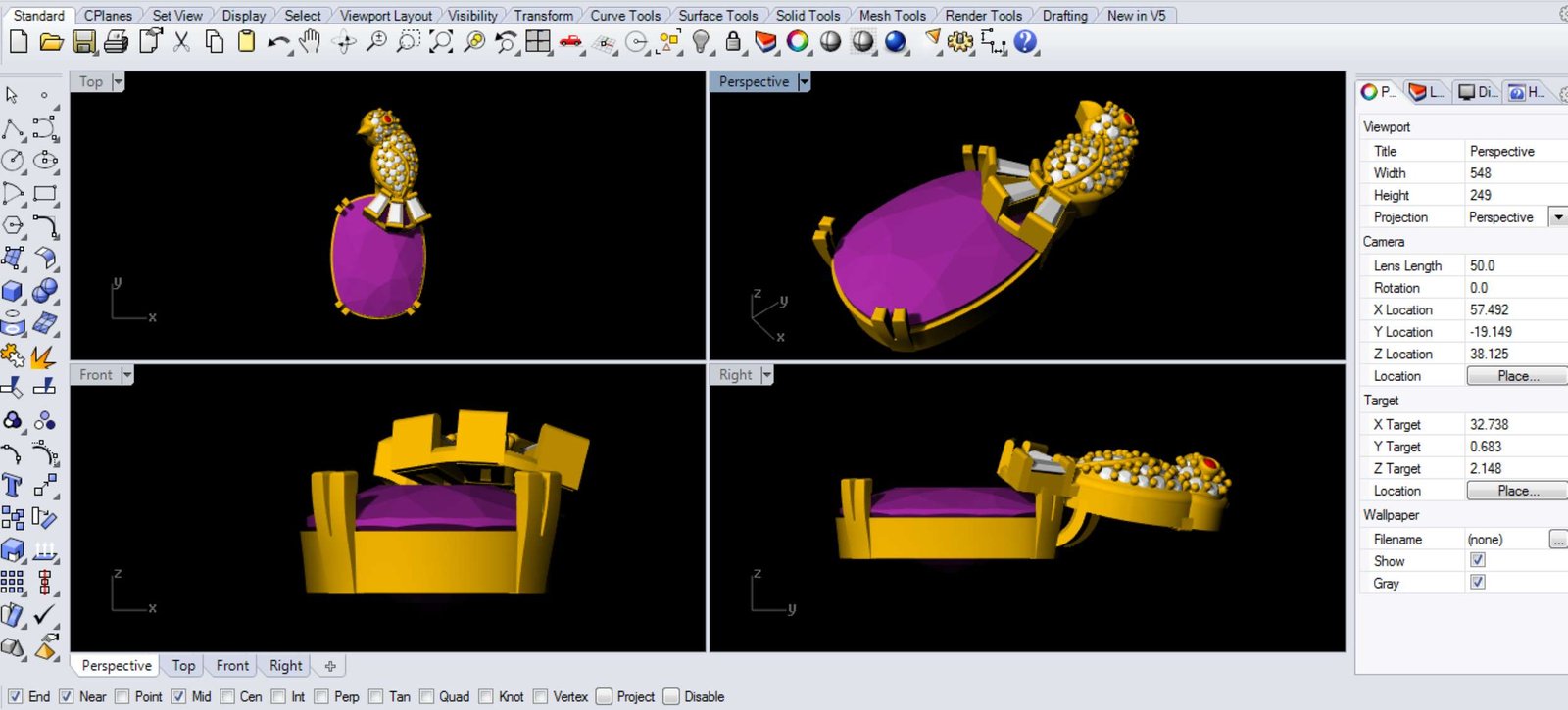Click the light bulb Hide objects icon
This screenshot has width=1568, height=710.
[701, 42]
